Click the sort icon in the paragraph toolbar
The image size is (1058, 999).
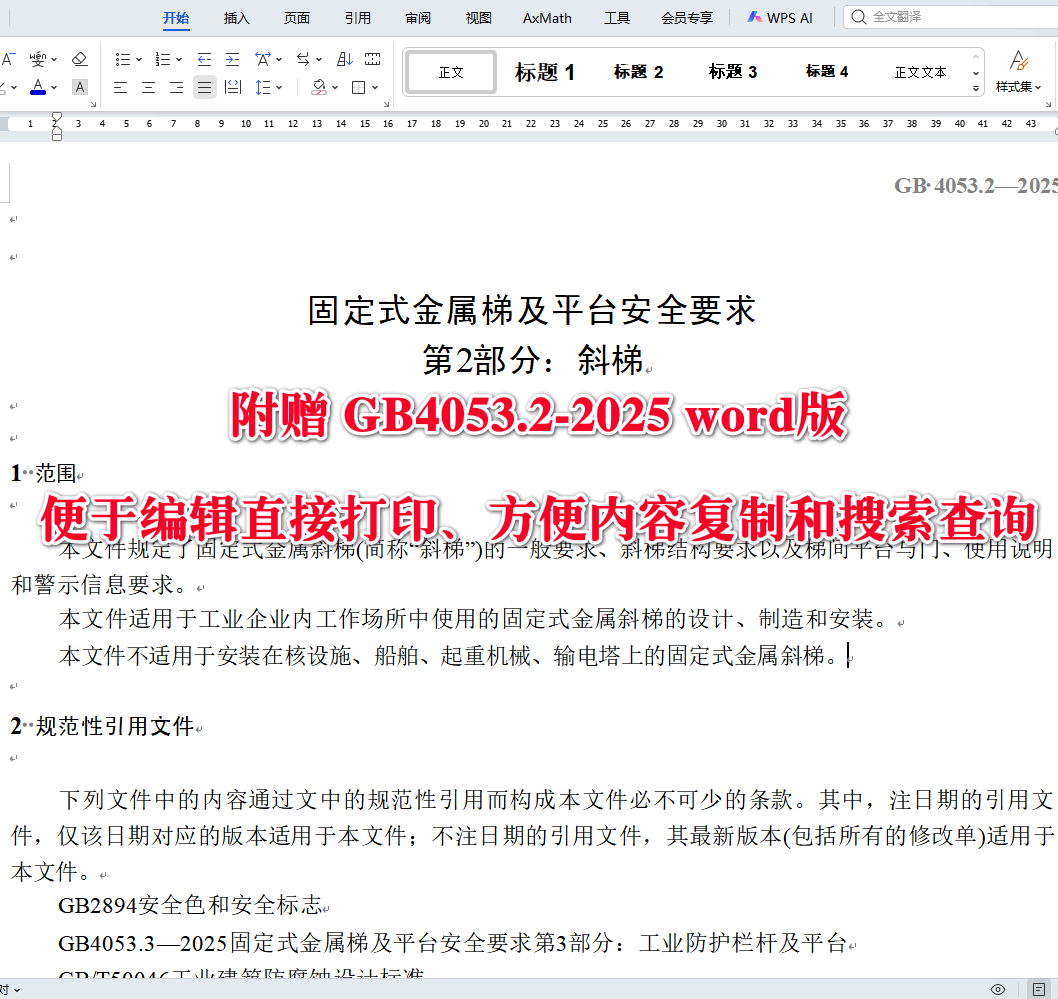tap(343, 58)
